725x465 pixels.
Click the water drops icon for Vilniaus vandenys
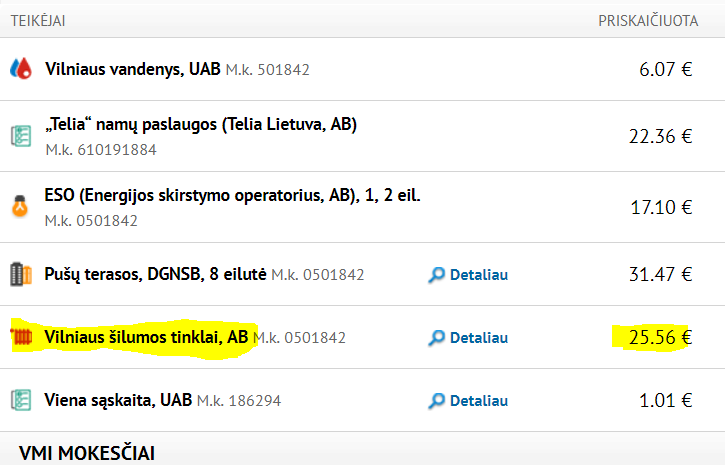click(21, 68)
